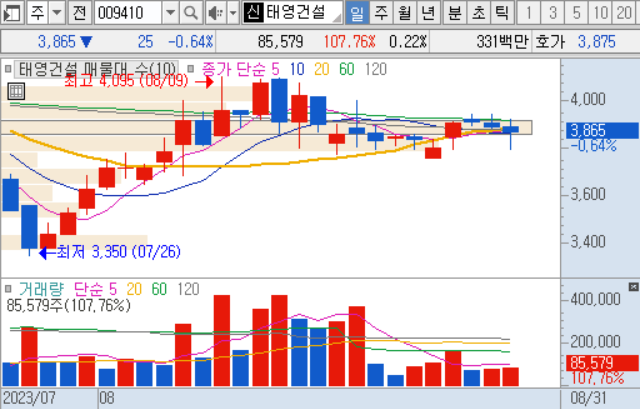Select interval 10 button
640x409 pixels.
(x=600, y=13)
